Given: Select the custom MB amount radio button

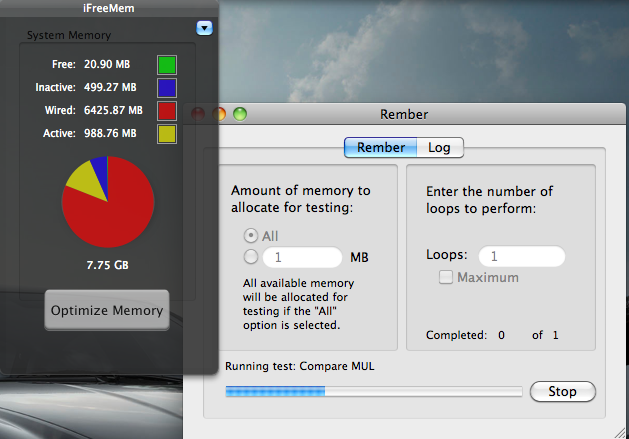Looking at the screenshot, I should (x=251, y=257).
